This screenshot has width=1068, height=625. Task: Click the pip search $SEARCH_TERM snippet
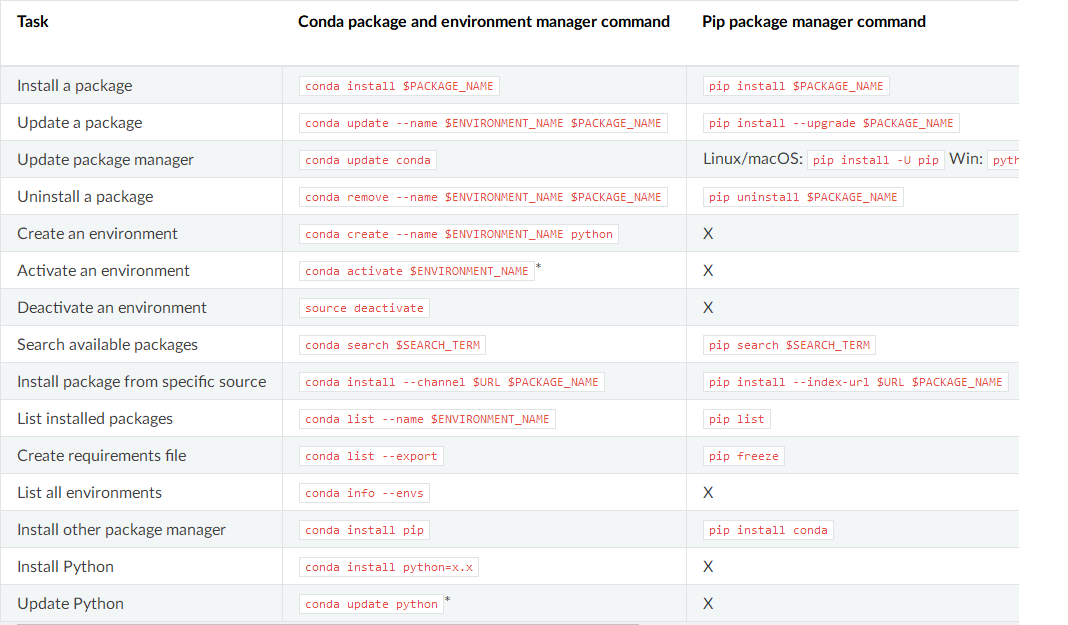click(788, 344)
